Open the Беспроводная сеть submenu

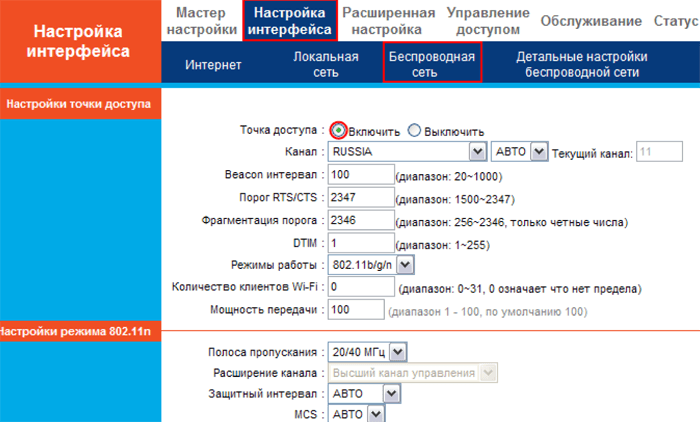coord(432,63)
